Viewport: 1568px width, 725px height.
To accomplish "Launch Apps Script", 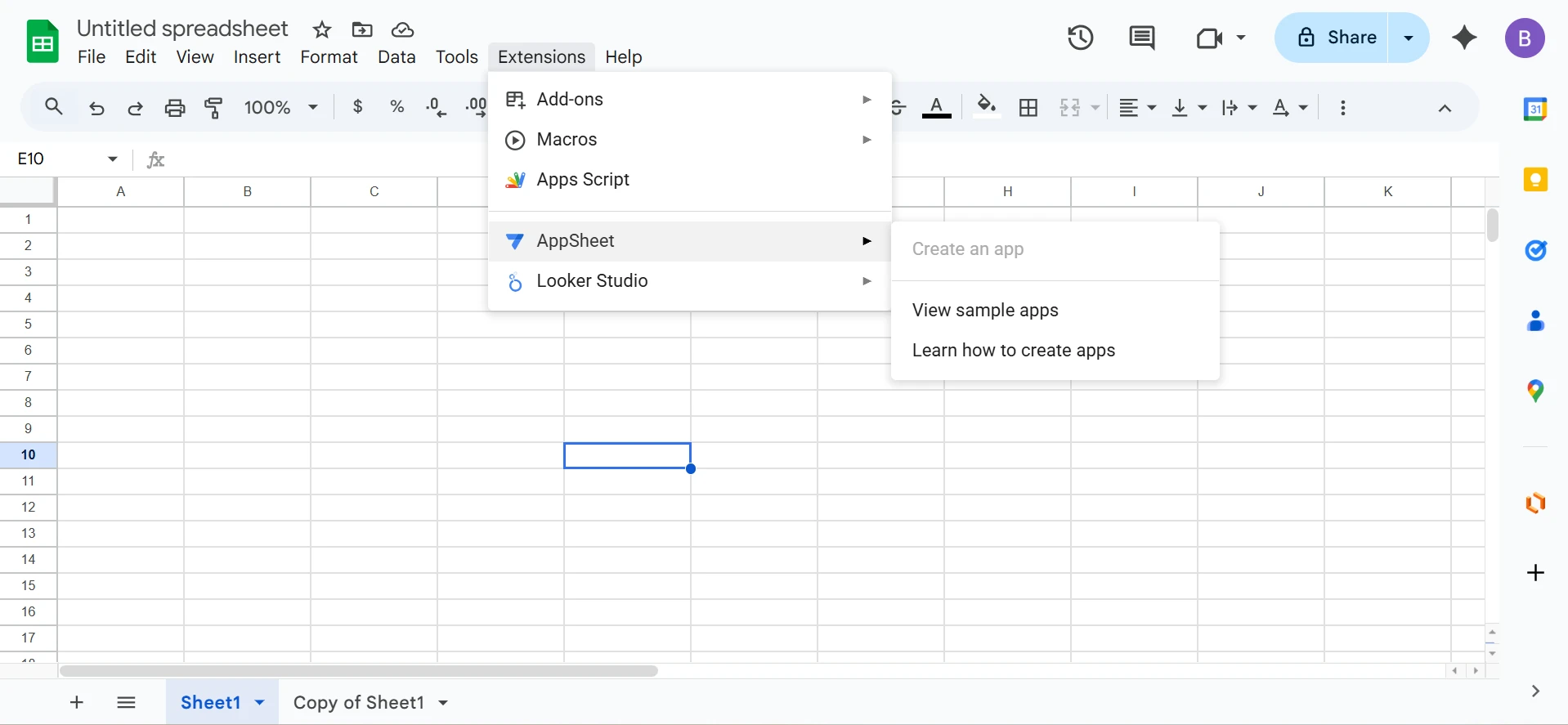I will click(689, 180).
